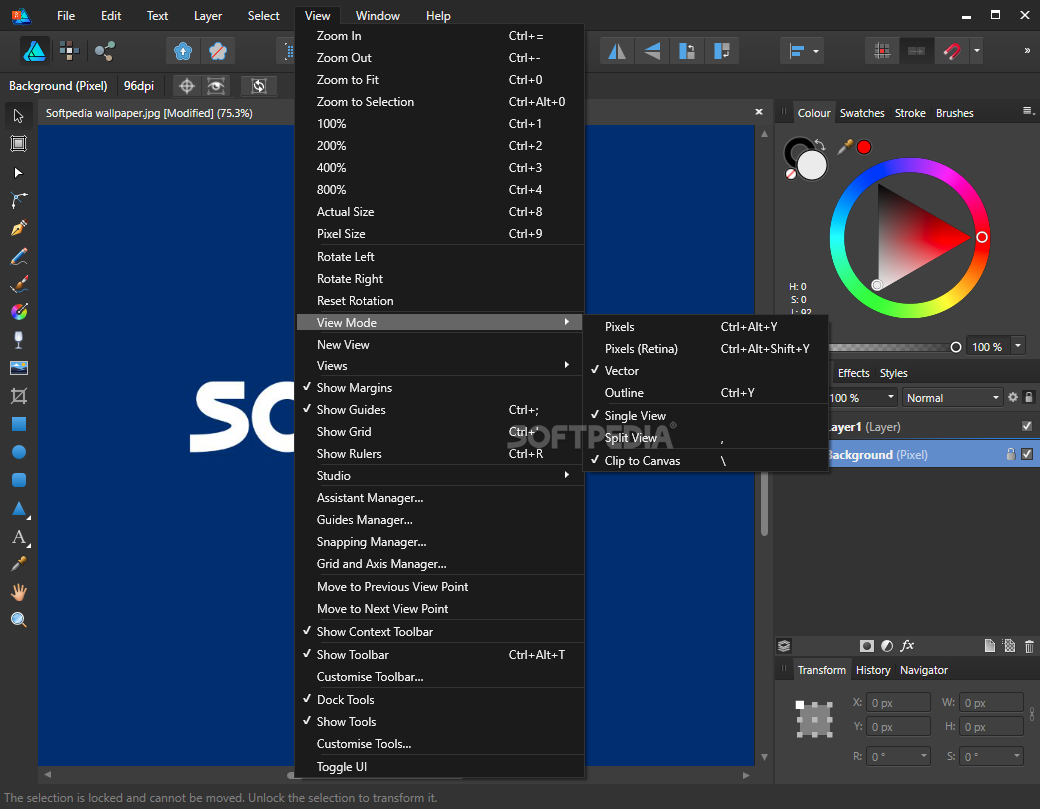
Task: Open layer opacity 100 % dropdown
Action: pyautogui.click(x=890, y=398)
